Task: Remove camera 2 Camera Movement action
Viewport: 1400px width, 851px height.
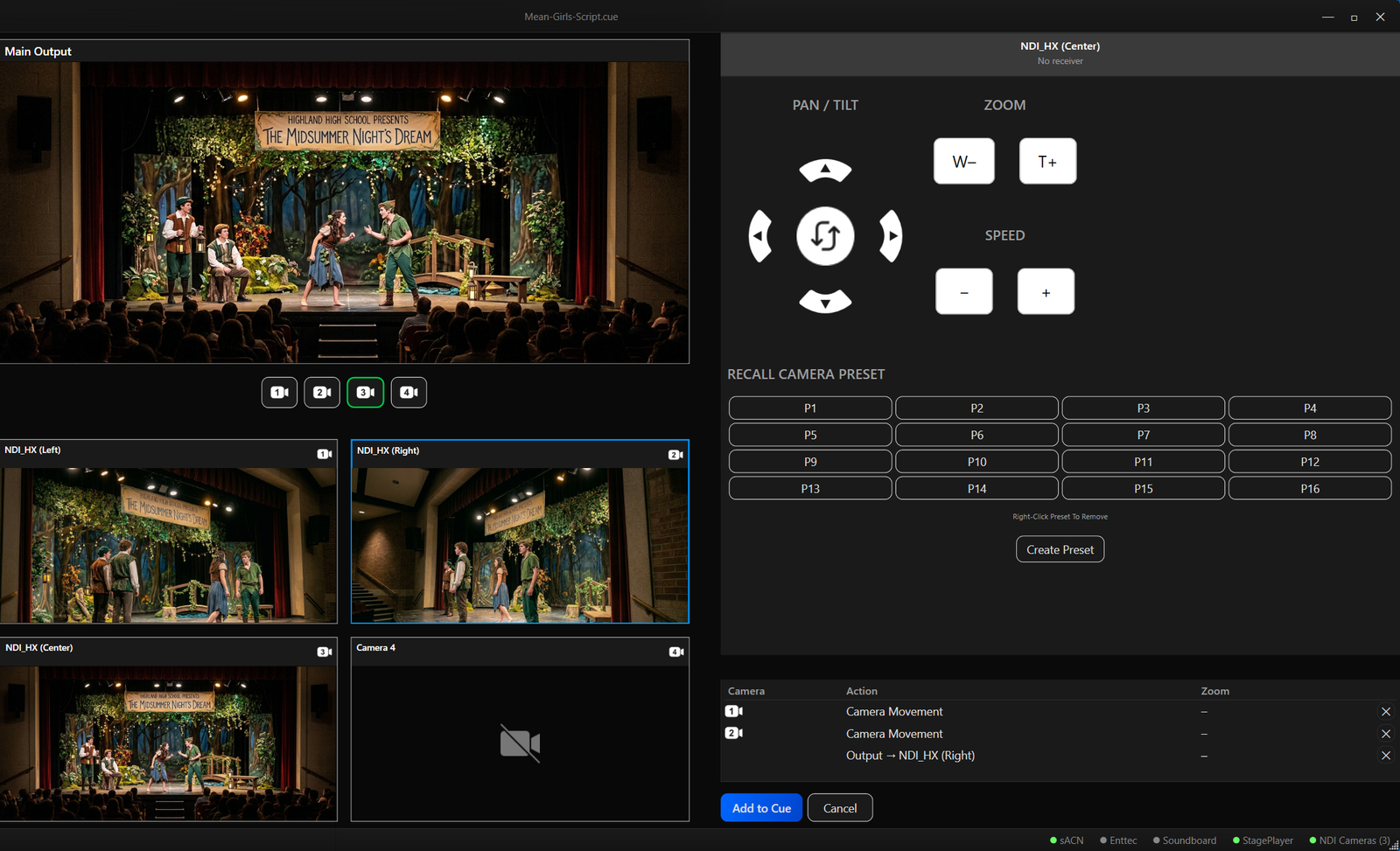Action: pyautogui.click(x=1386, y=734)
